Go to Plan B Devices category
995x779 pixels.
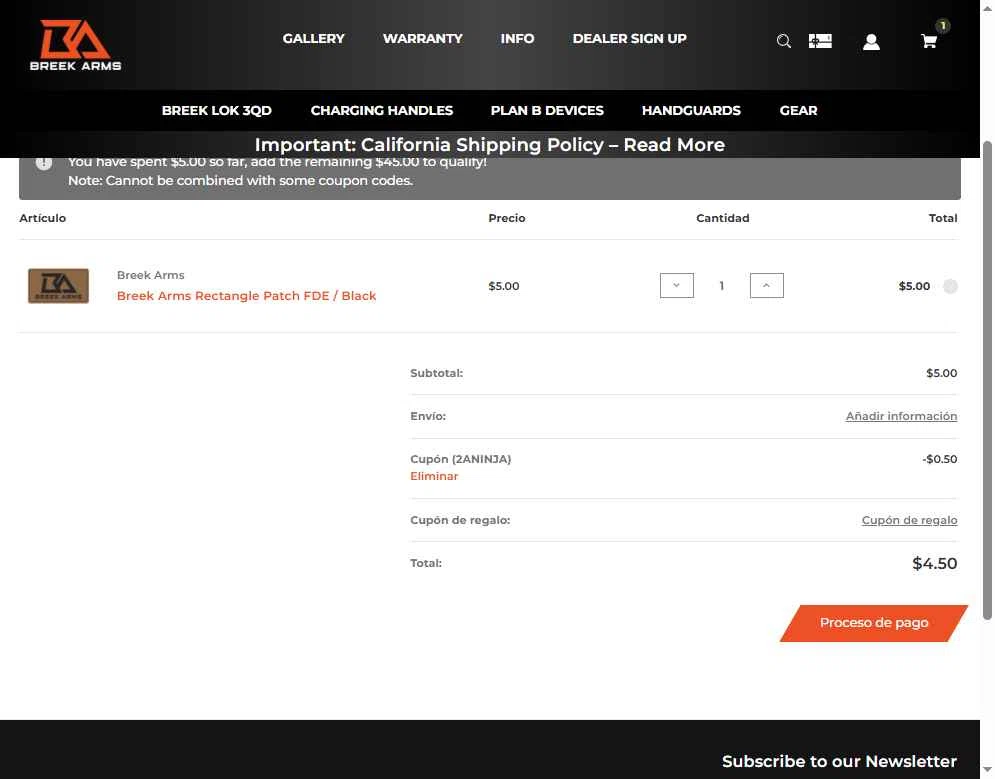(547, 110)
